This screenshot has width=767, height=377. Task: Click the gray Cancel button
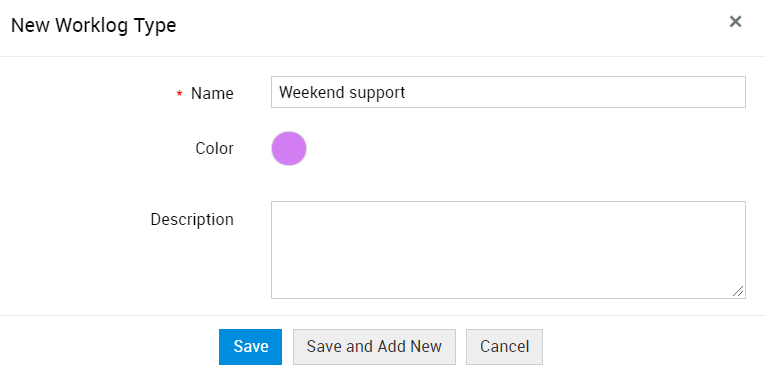tap(504, 347)
